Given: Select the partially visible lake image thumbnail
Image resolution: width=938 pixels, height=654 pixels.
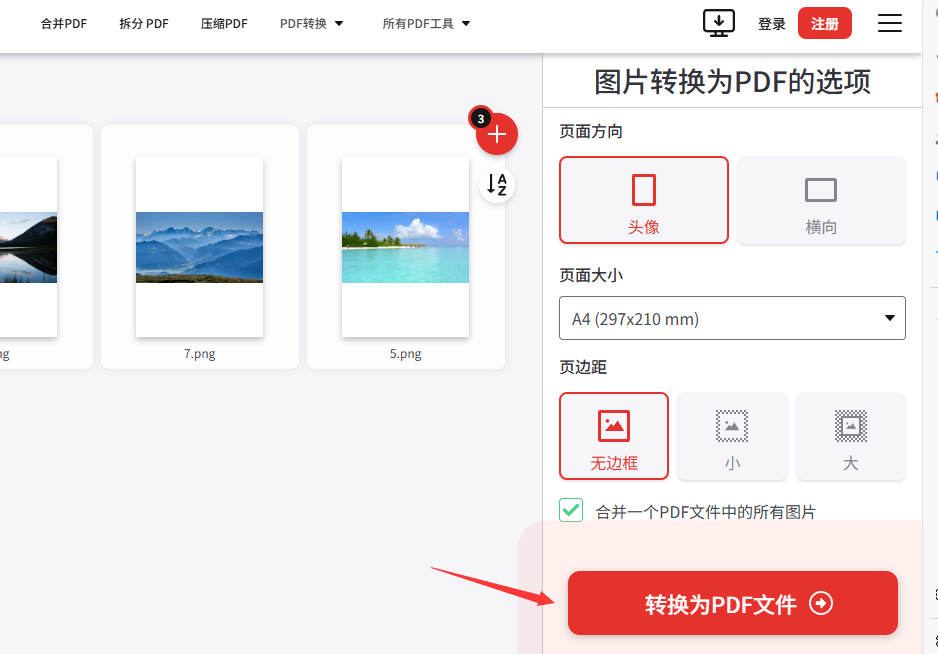Looking at the screenshot, I should pos(28,247).
